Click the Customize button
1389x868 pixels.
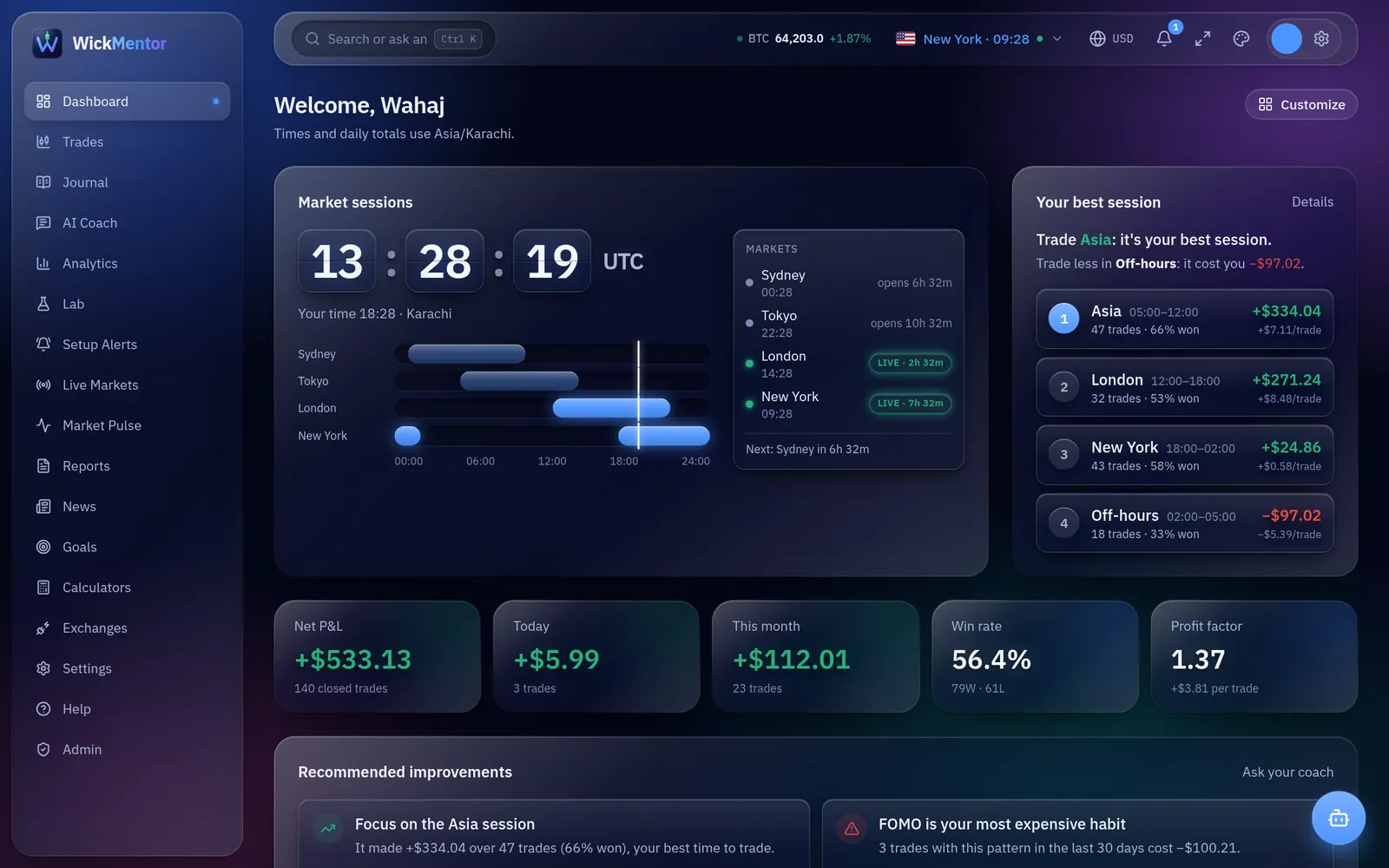[1301, 104]
